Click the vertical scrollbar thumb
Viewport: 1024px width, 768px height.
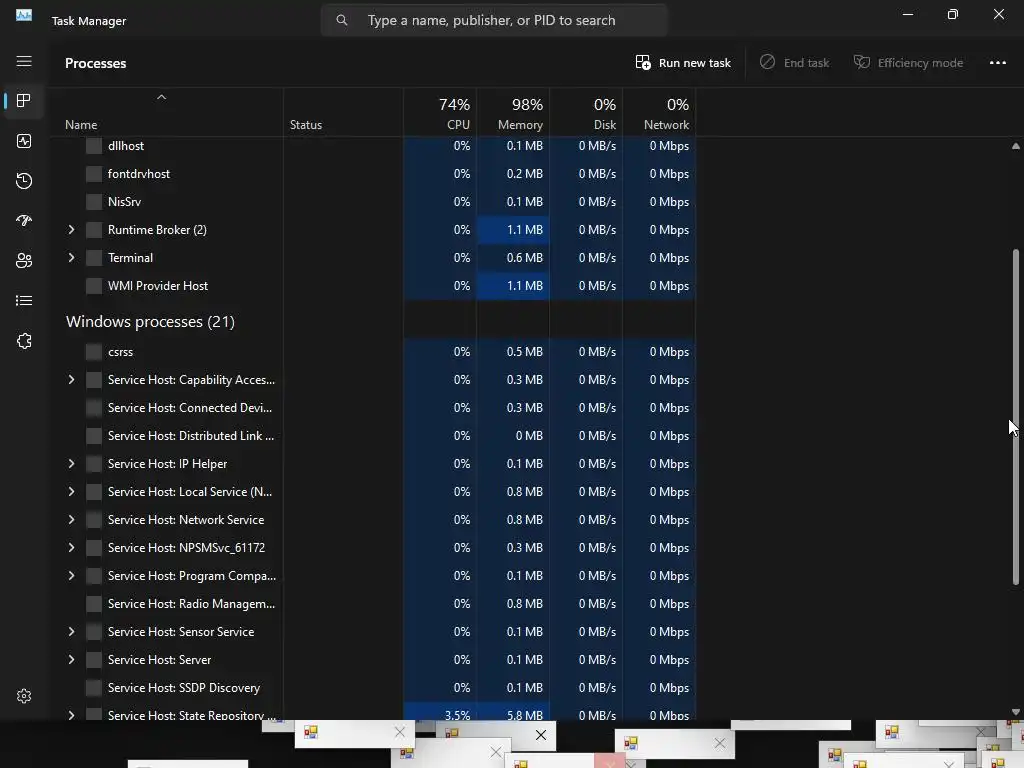[x=1016, y=417]
